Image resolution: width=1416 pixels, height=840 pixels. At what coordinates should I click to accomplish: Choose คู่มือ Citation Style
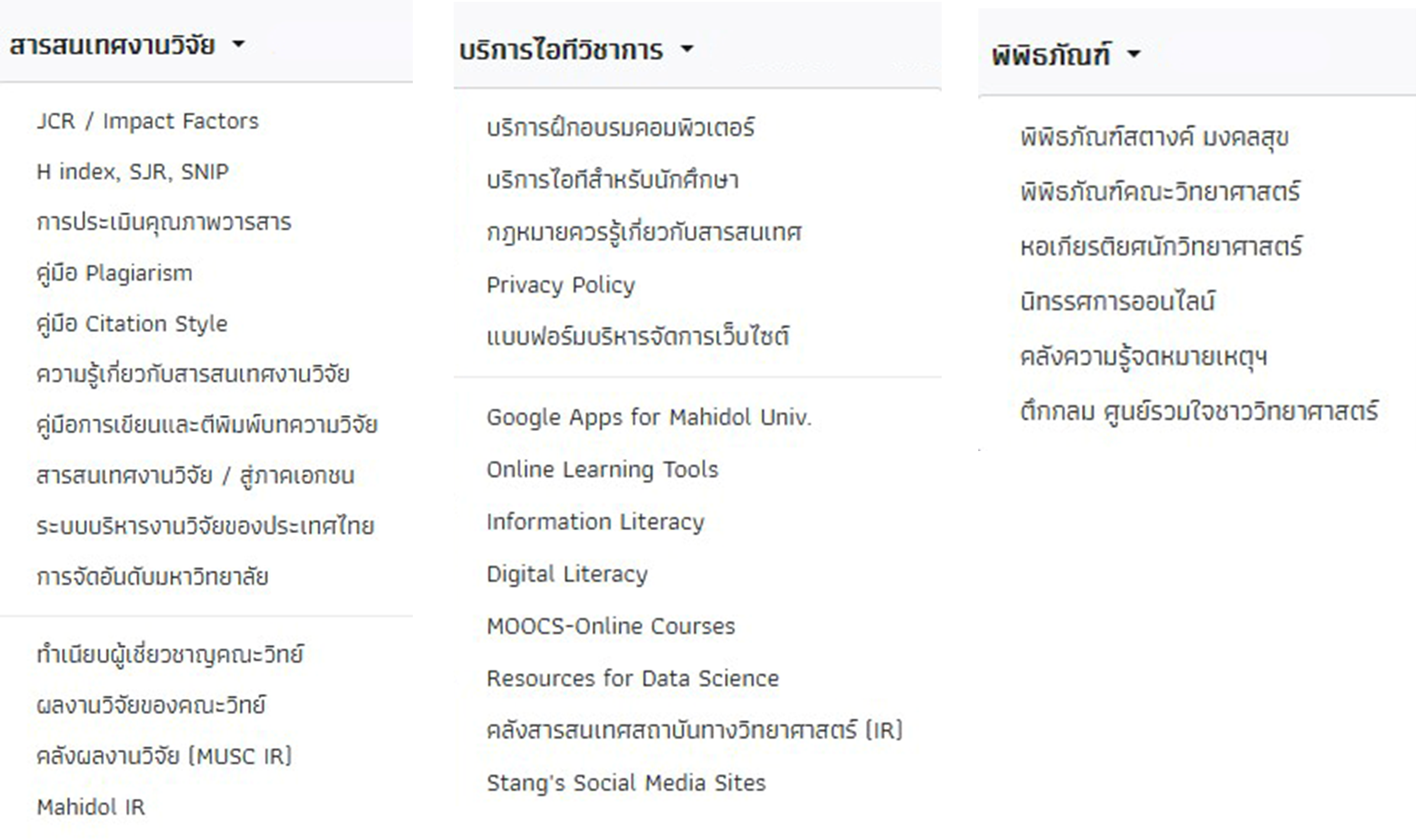(x=132, y=324)
